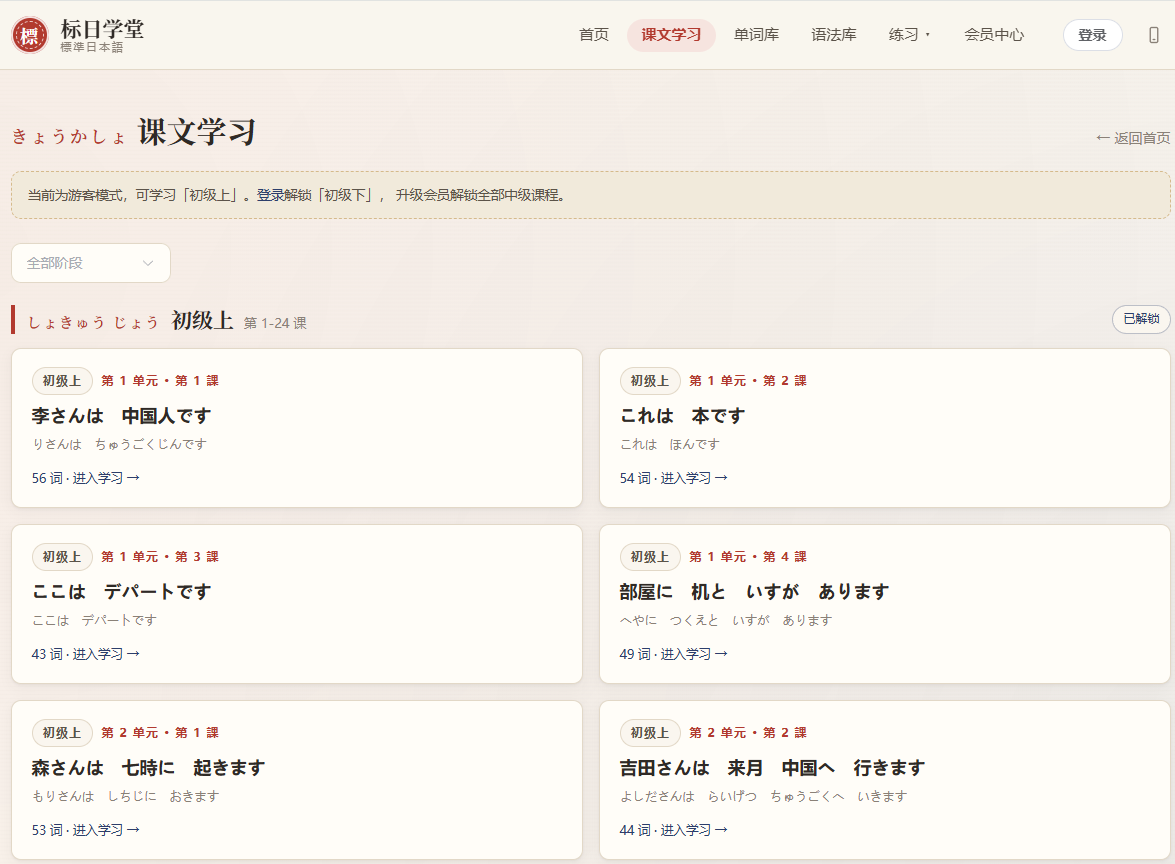Expand the 练习 navigation dropdown
Viewport: 1175px width, 864px height.
tap(909, 35)
